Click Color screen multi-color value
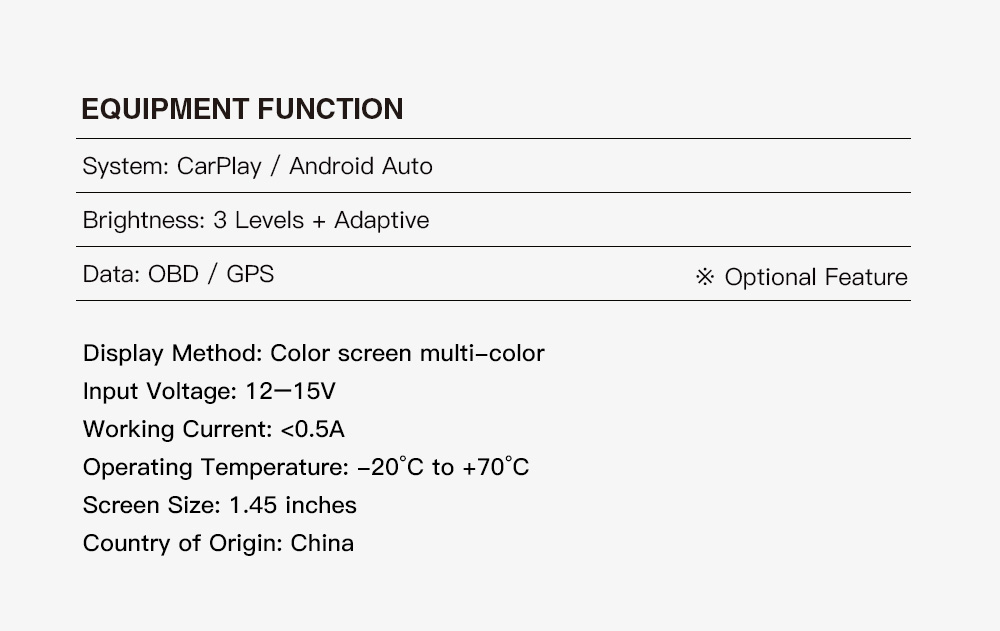This screenshot has width=1000, height=631. click(x=408, y=353)
